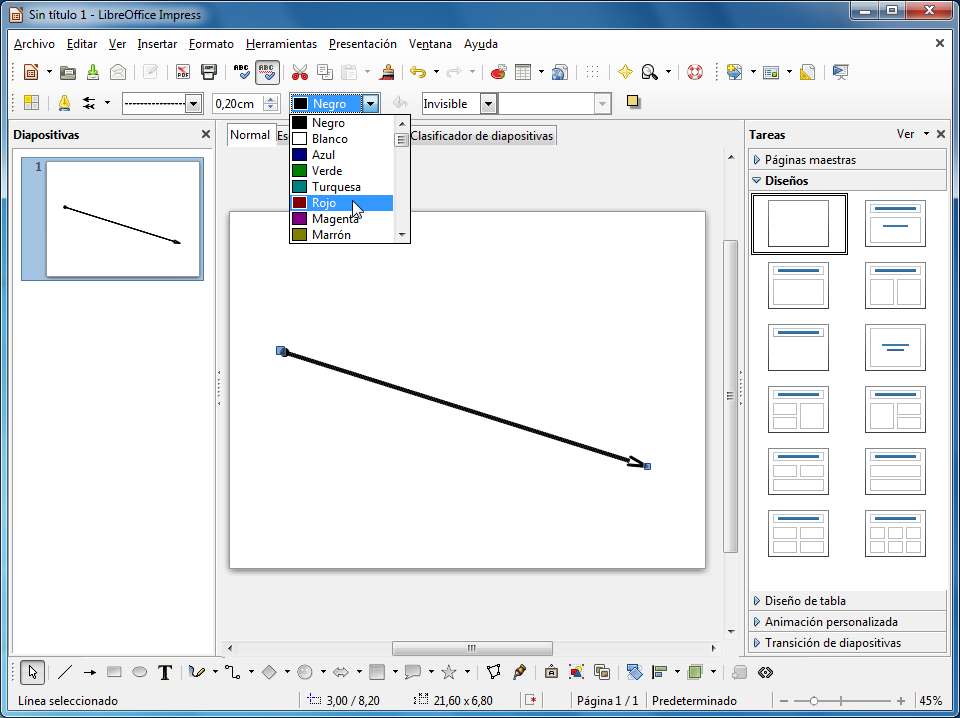960x718 pixels.
Task: Open the Formato menu
Action: tap(211, 44)
